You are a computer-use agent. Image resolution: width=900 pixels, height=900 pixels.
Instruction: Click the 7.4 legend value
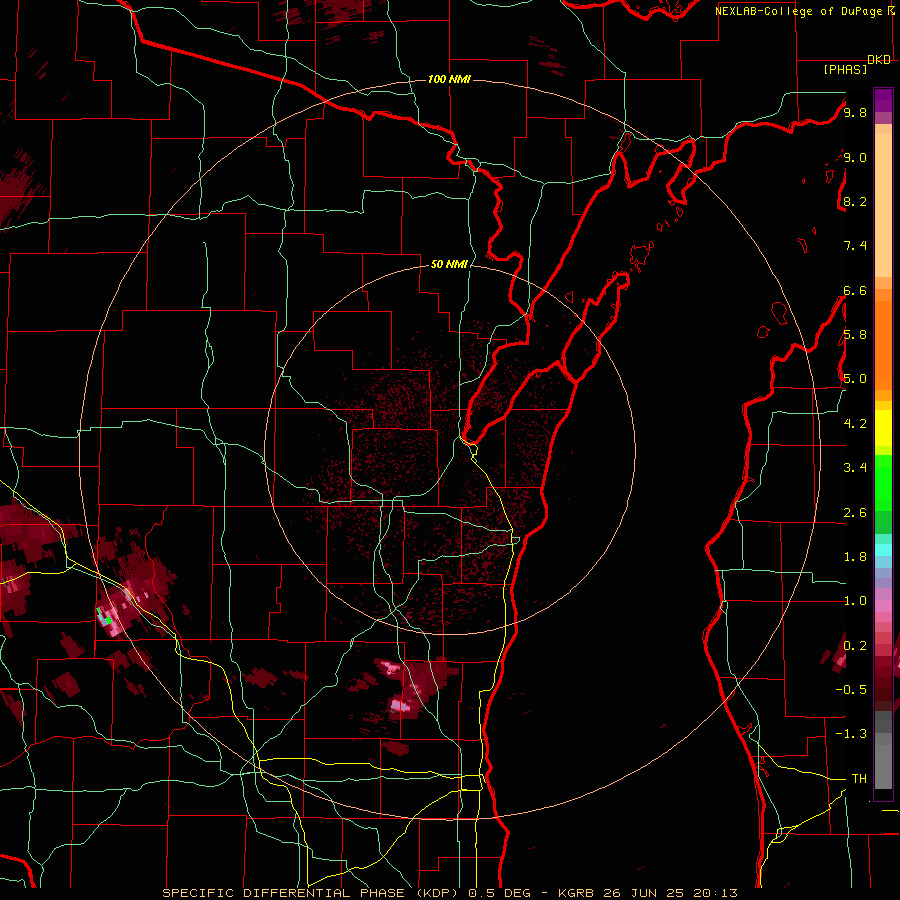point(855,246)
